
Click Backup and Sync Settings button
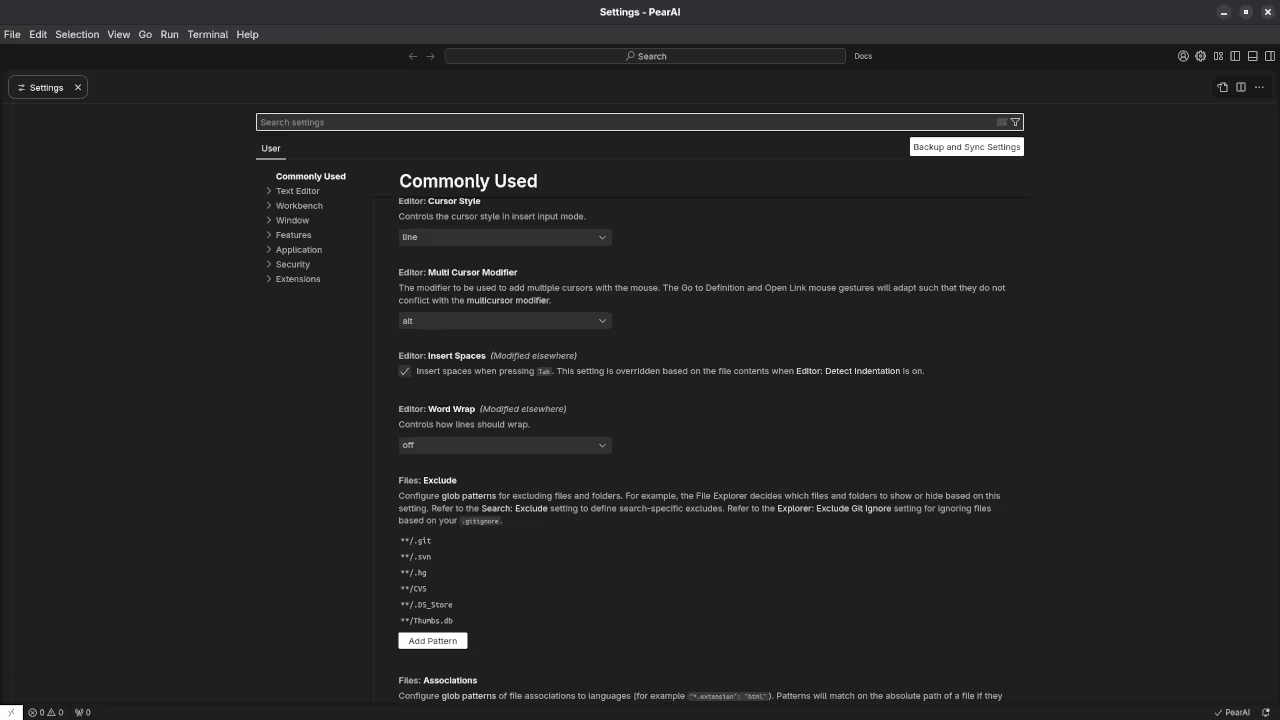tap(966, 147)
